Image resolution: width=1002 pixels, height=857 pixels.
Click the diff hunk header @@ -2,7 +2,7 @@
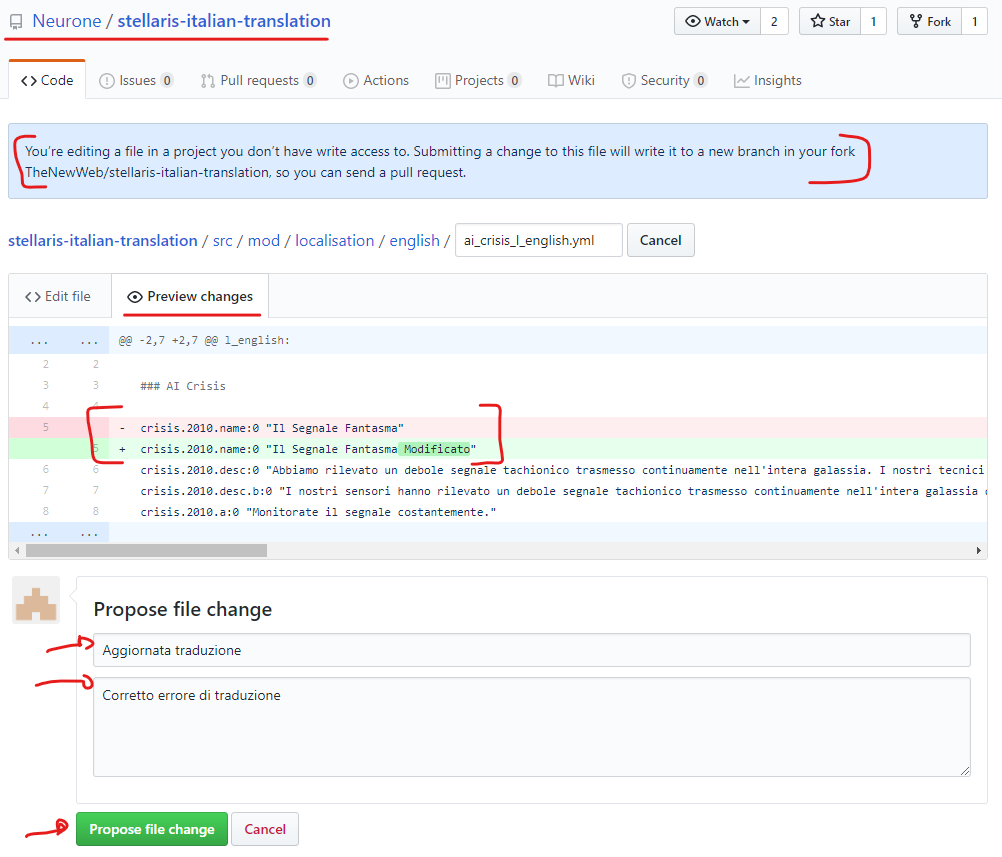pyautogui.click(x=204, y=341)
